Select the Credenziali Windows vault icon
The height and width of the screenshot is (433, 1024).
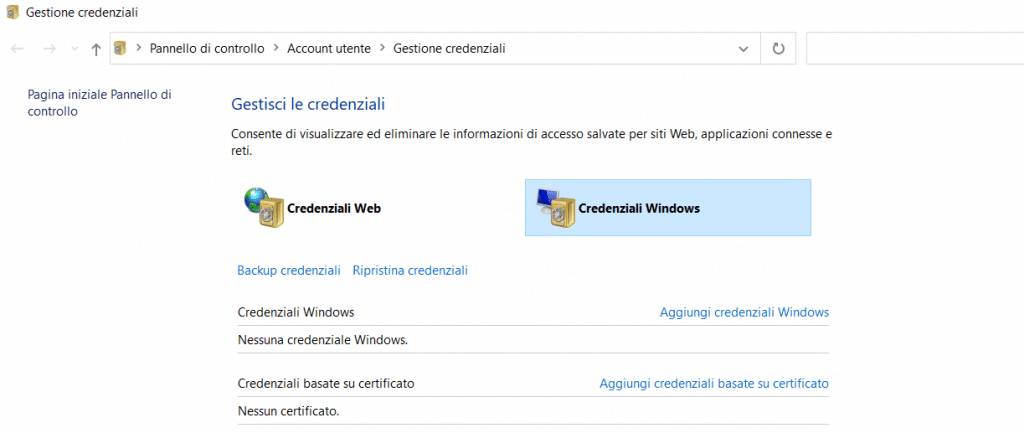[555, 208]
